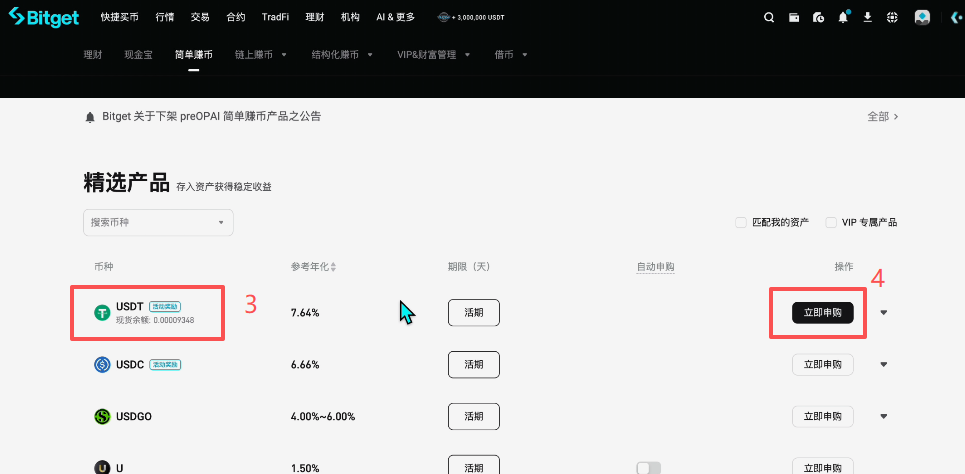Screen dimensions: 965x474
Task: Click the 3,000,000 USDT promo badge
Action: point(471,17)
